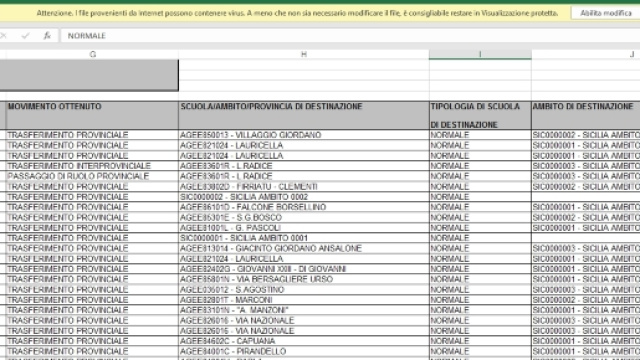Select column G header
This screenshot has width=640, height=360.
92,54
